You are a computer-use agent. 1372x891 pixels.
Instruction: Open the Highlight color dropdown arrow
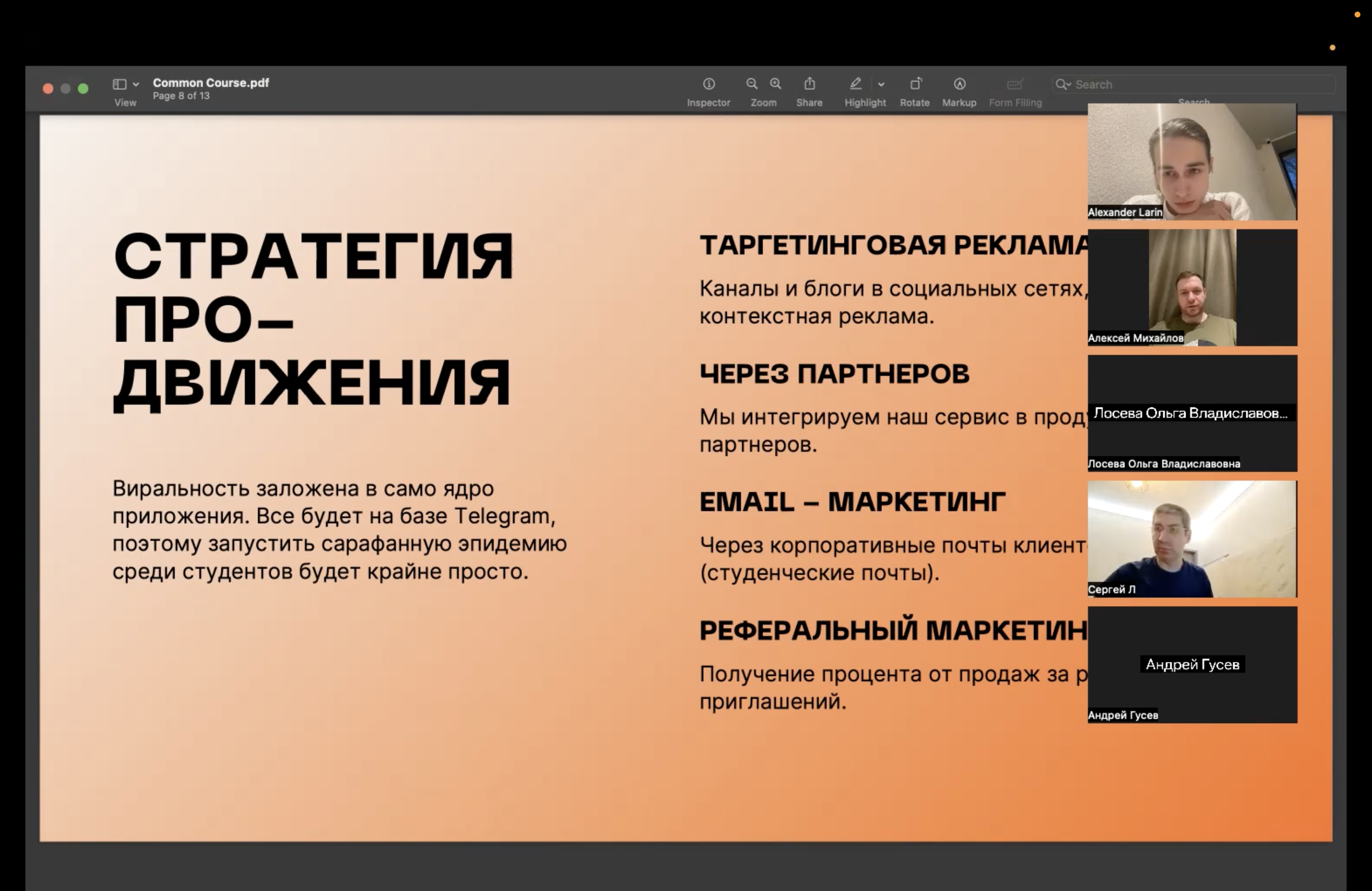pyautogui.click(x=881, y=84)
